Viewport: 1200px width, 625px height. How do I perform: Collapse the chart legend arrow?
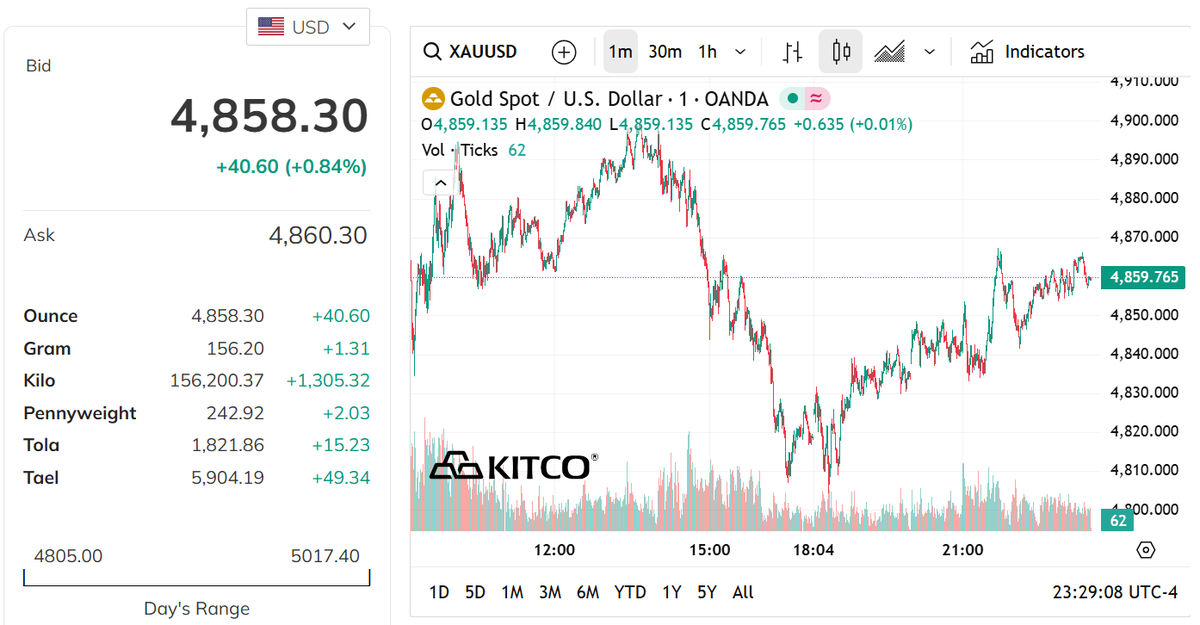pos(438,182)
